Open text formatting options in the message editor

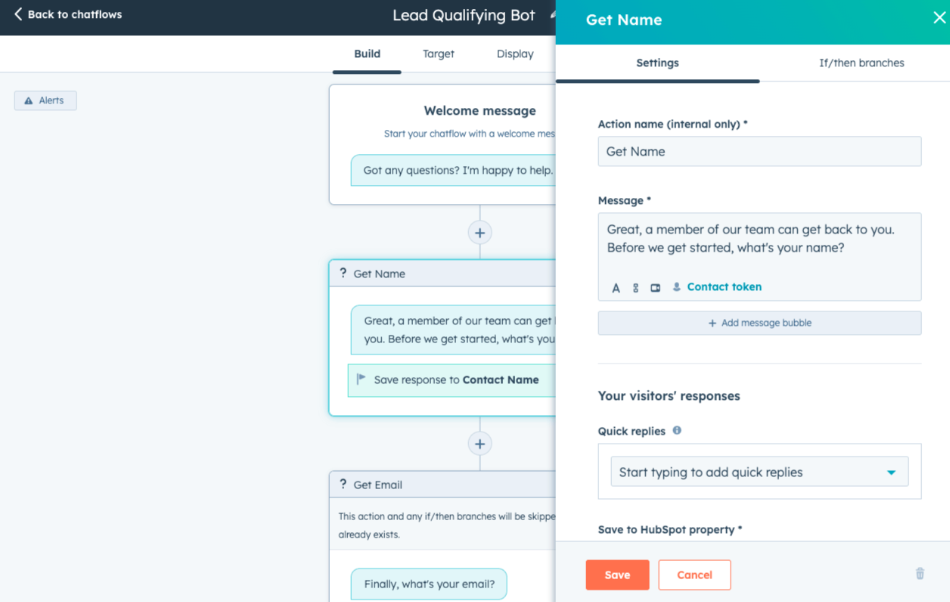click(x=616, y=288)
